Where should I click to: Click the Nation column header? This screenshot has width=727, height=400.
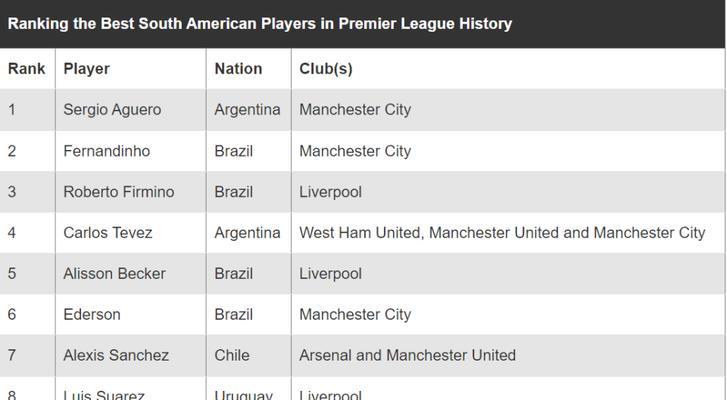pyautogui.click(x=238, y=69)
